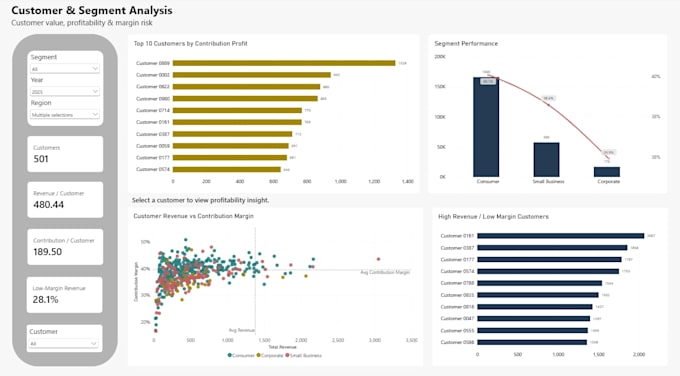
Task: Open the Customer slicer dropdown
Action: coord(63,343)
